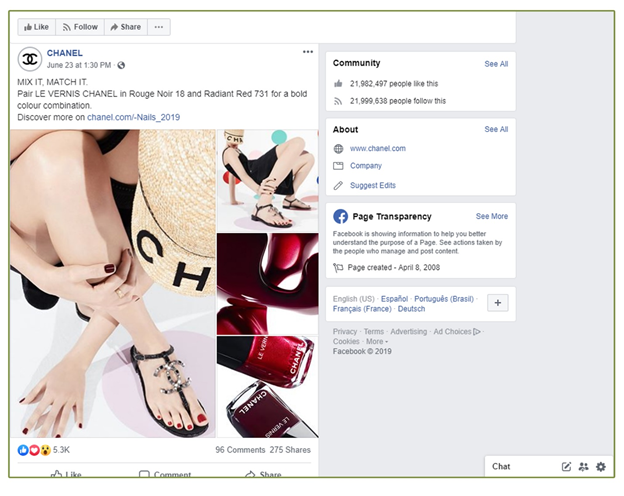Open the dark red nail polish swirl photo
Image resolution: width=624 pixels, height=496 pixels.
pyautogui.click(x=267, y=284)
